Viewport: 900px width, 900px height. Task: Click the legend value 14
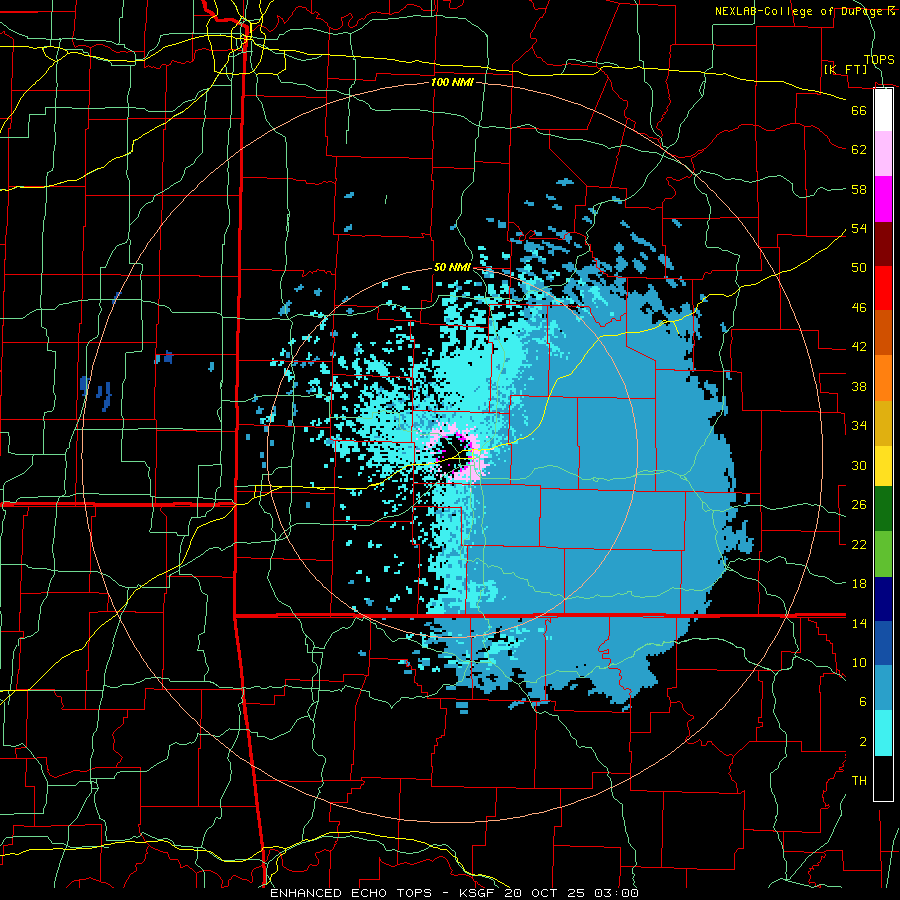[859, 623]
